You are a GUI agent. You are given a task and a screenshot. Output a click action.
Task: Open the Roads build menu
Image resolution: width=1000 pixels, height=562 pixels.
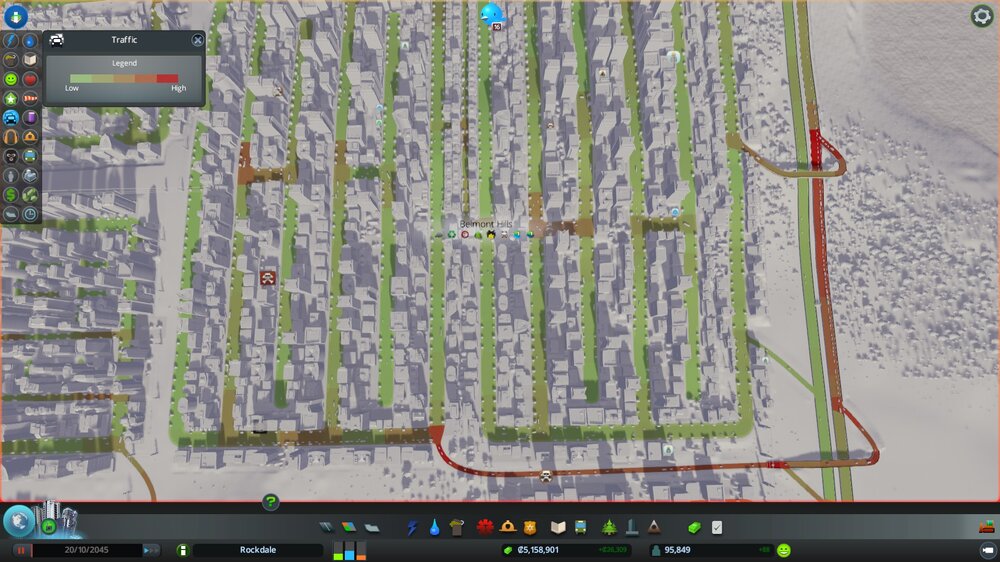click(x=326, y=528)
